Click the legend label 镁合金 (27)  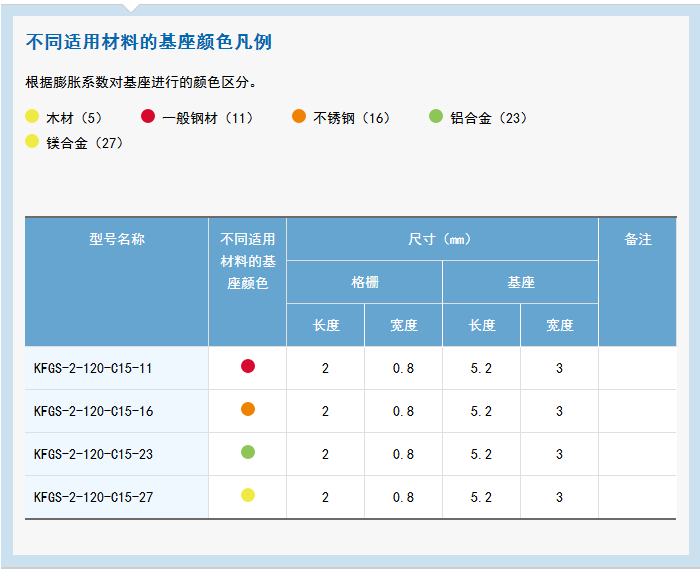(85, 143)
